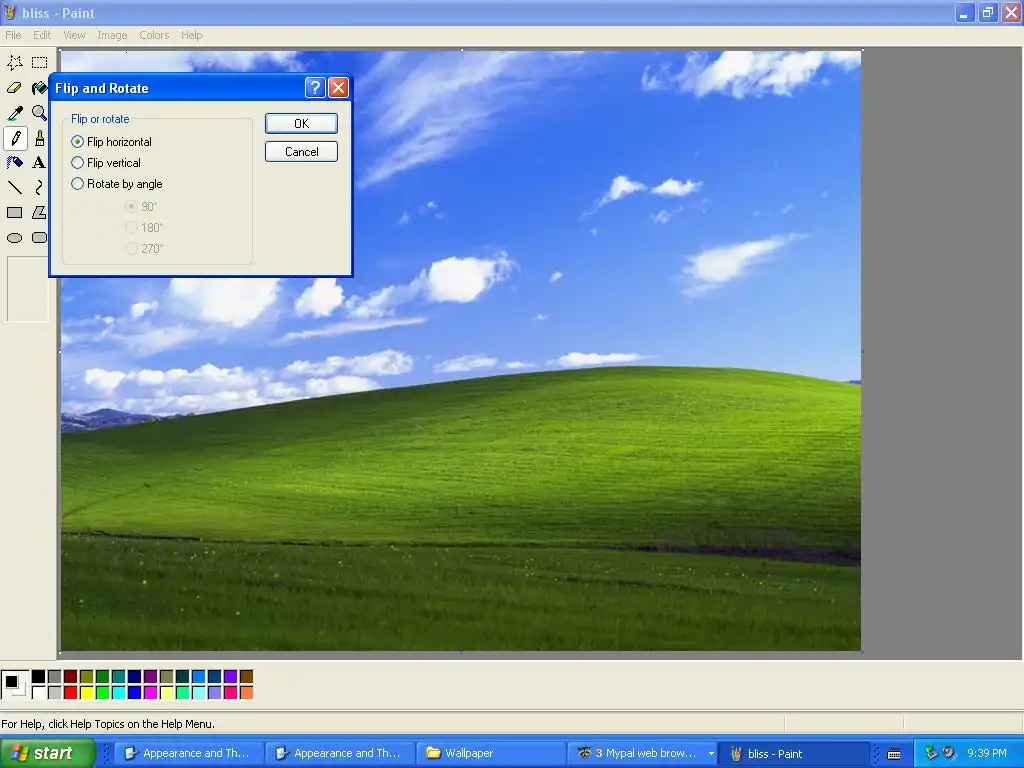The width and height of the screenshot is (1024, 768).
Task: Pick the orange color swatch
Action: pyautogui.click(x=246, y=692)
